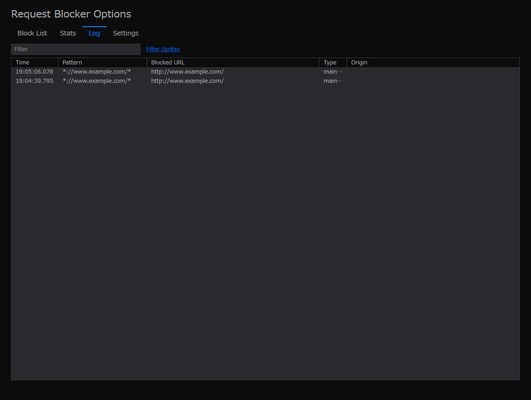
Task: Switch to the Block List tab
Action: 32,33
